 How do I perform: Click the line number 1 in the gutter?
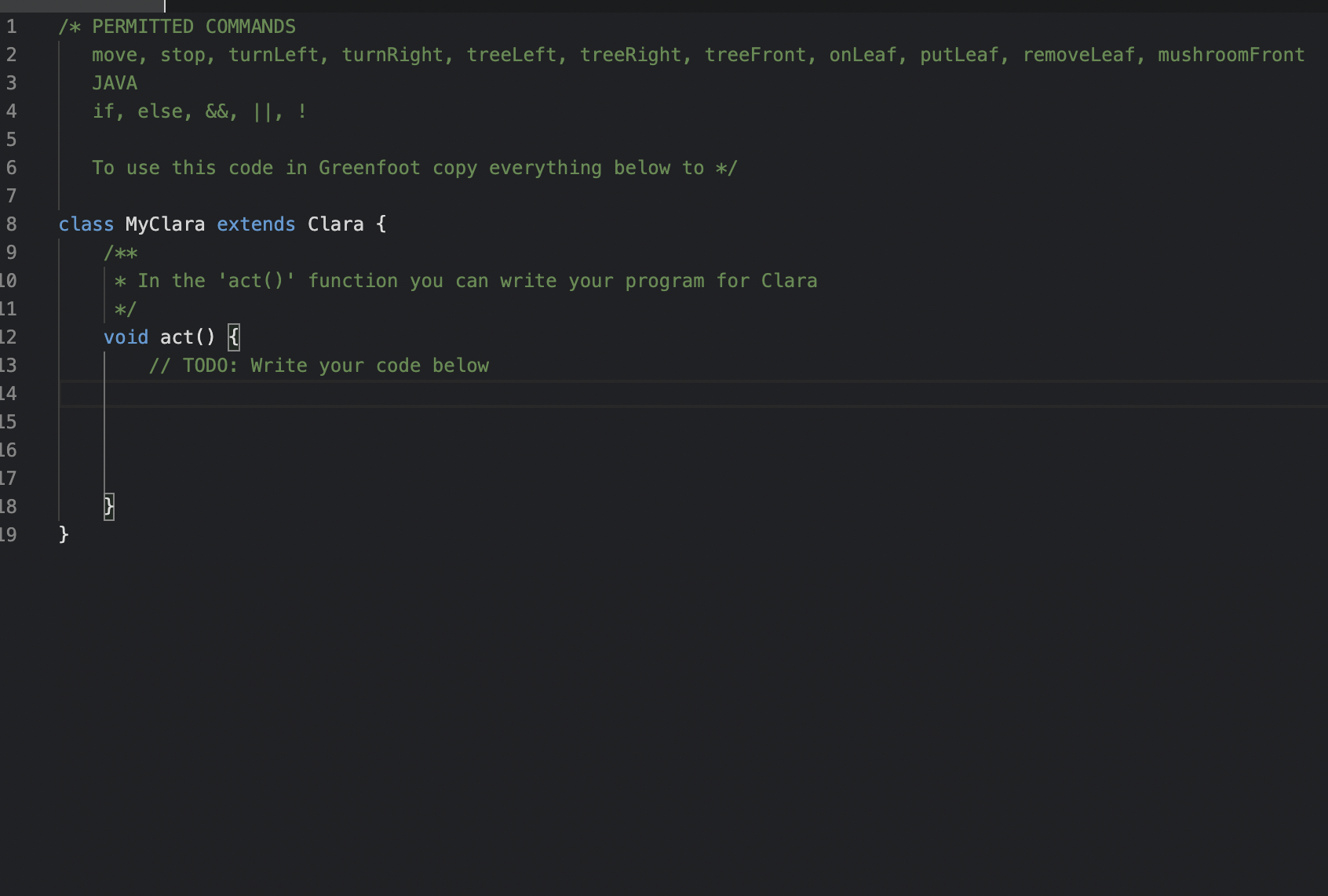pos(11,26)
